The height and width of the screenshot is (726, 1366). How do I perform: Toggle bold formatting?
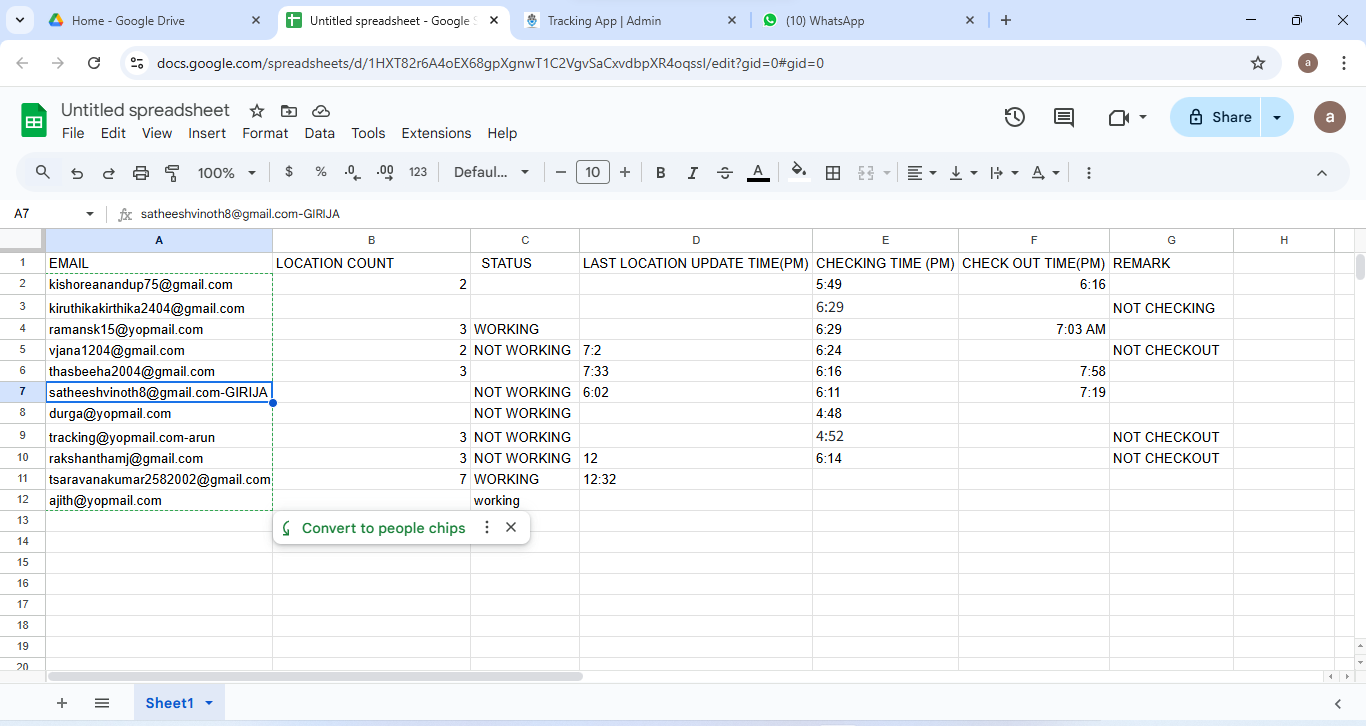(x=660, y=173)
